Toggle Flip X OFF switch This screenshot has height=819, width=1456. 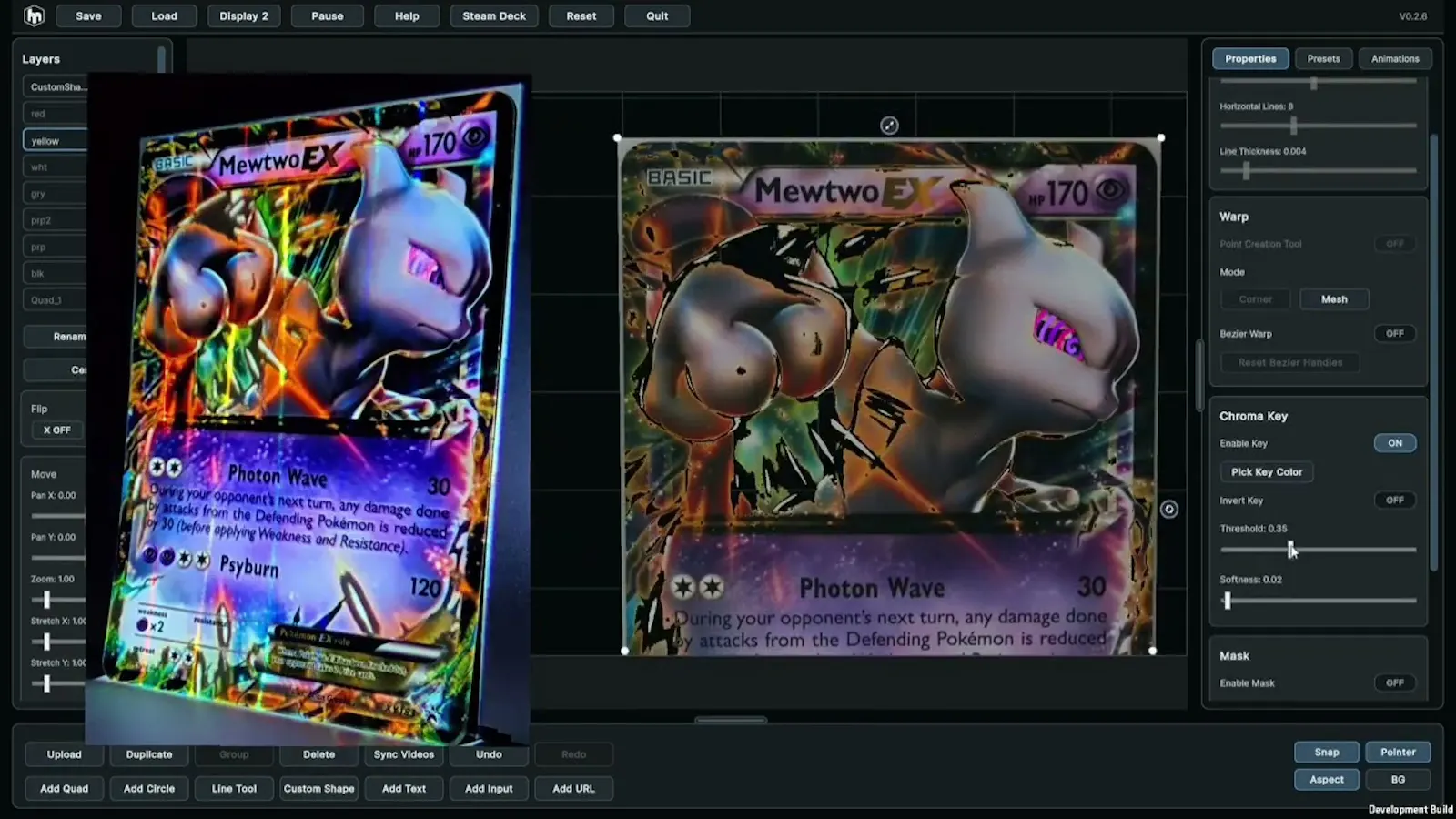pyautogui.click(x=57, y=430)
